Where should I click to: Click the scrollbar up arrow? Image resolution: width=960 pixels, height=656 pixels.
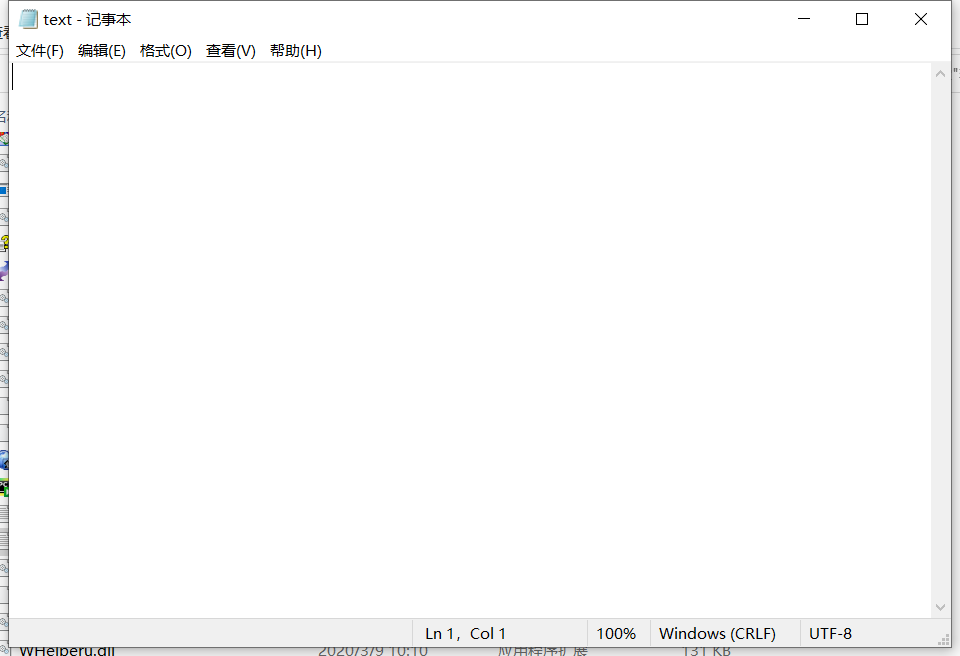click(940, 74)
